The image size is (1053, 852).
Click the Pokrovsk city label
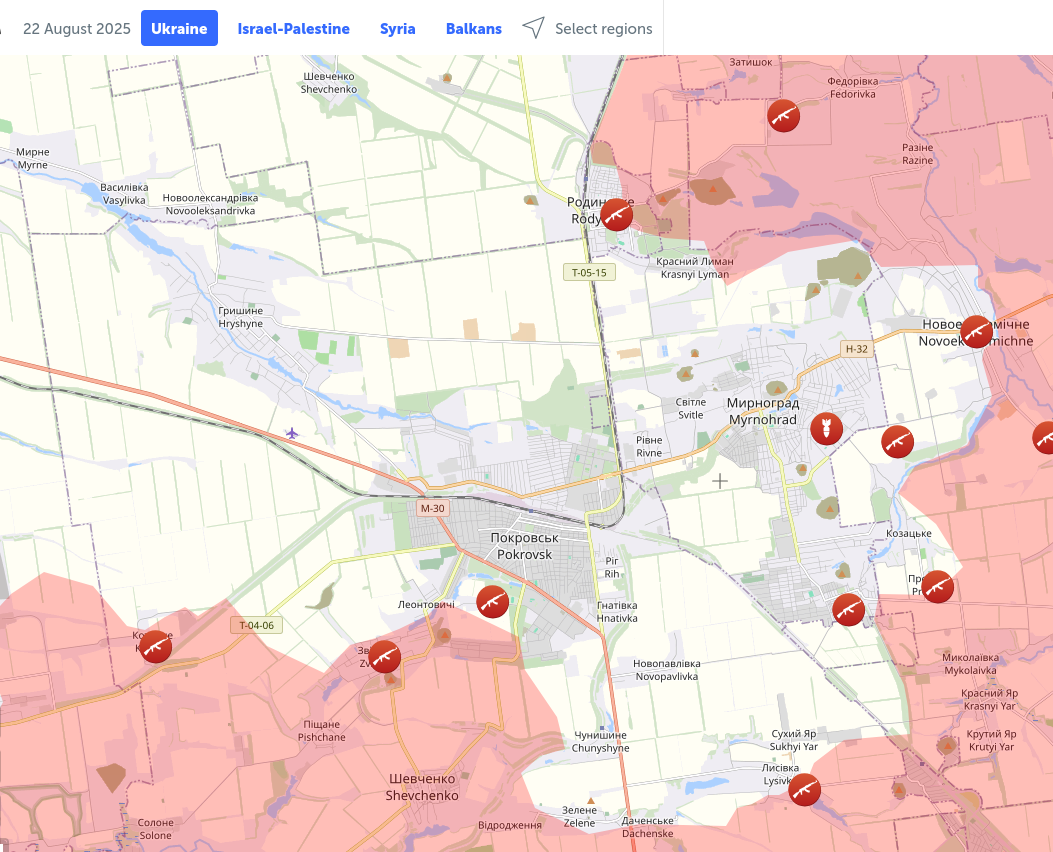point(524,546)
